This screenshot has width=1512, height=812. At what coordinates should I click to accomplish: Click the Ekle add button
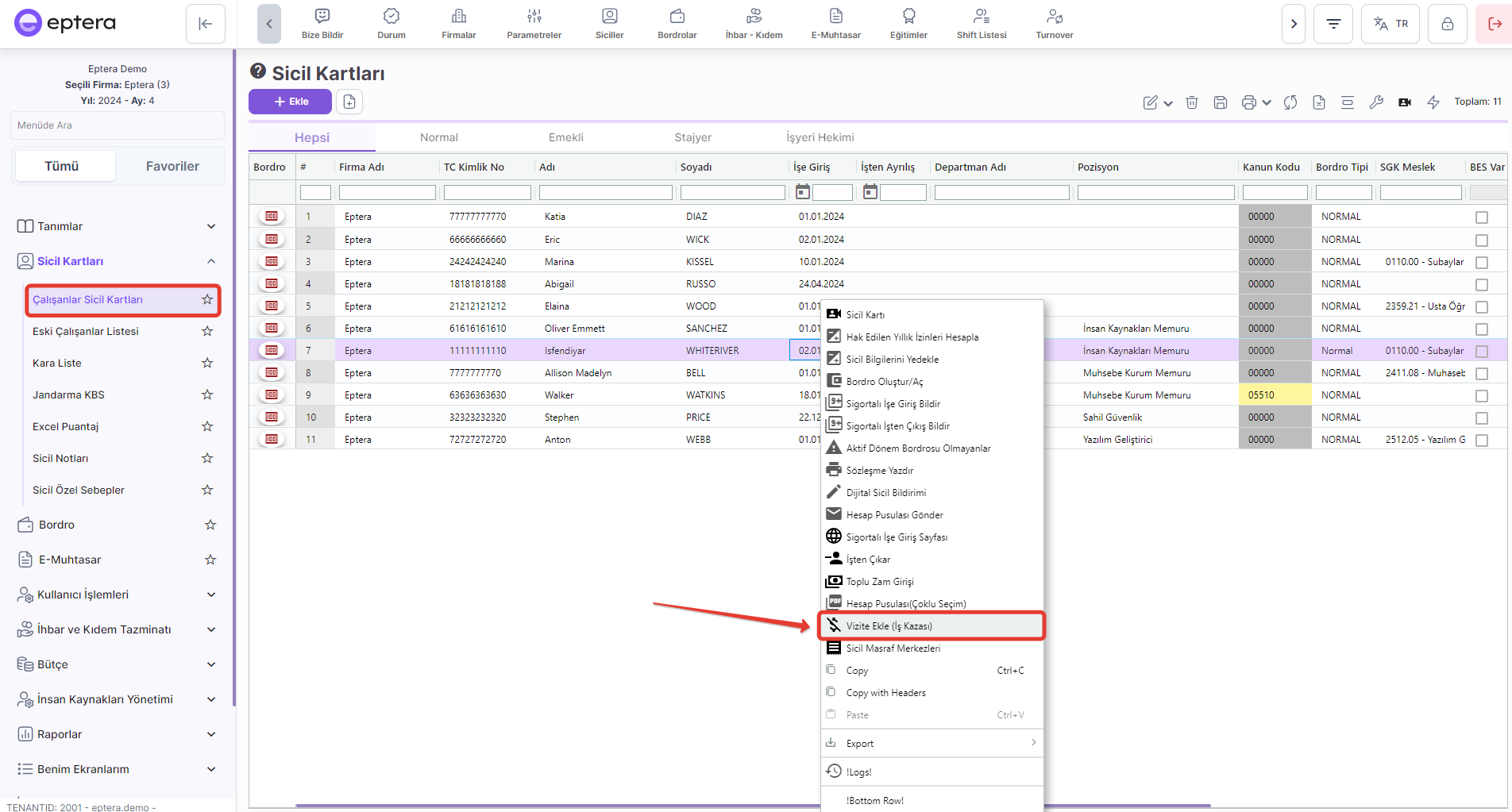pos(290,102)
